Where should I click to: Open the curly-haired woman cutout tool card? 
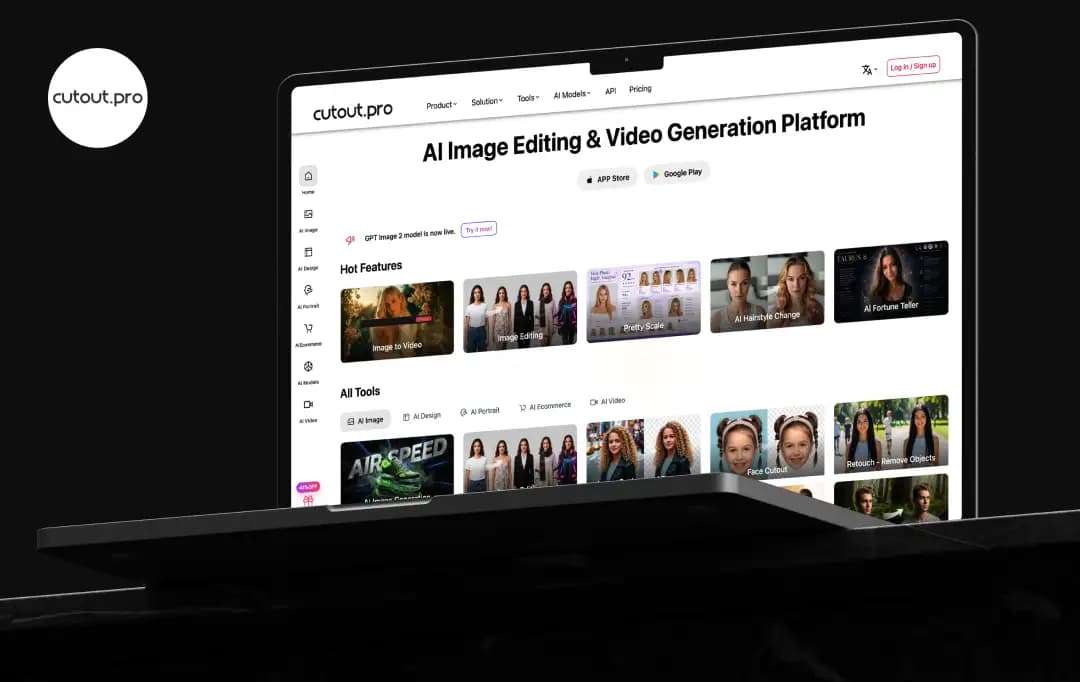coord(643,448)
